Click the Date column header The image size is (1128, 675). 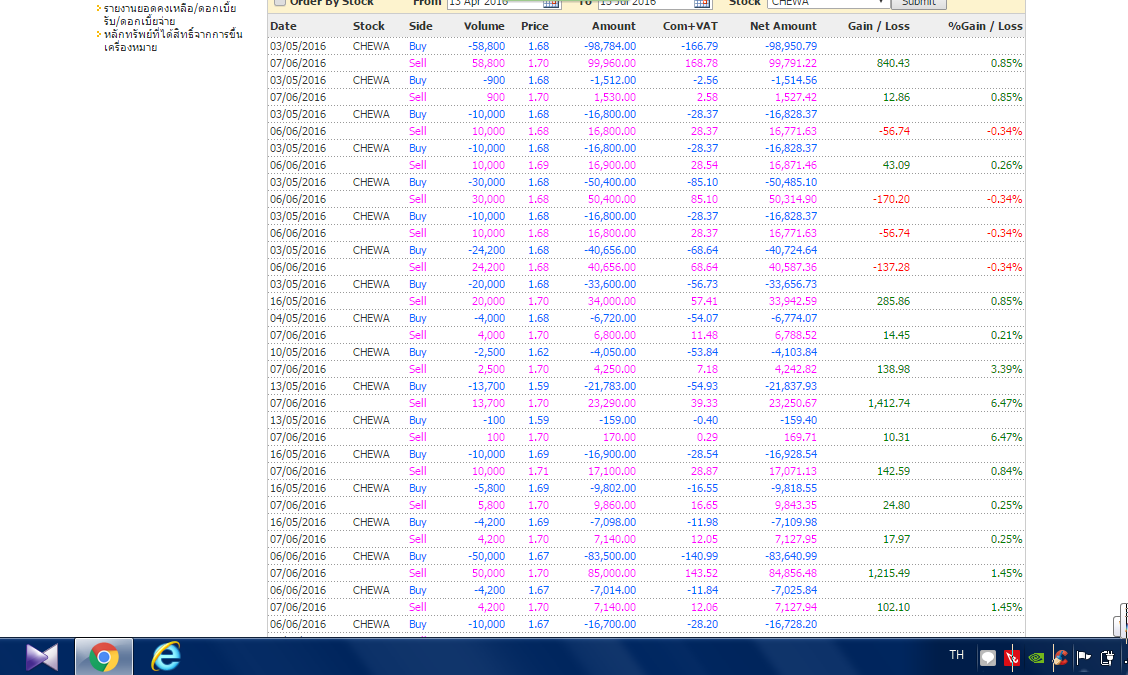(x=283, y=27)
